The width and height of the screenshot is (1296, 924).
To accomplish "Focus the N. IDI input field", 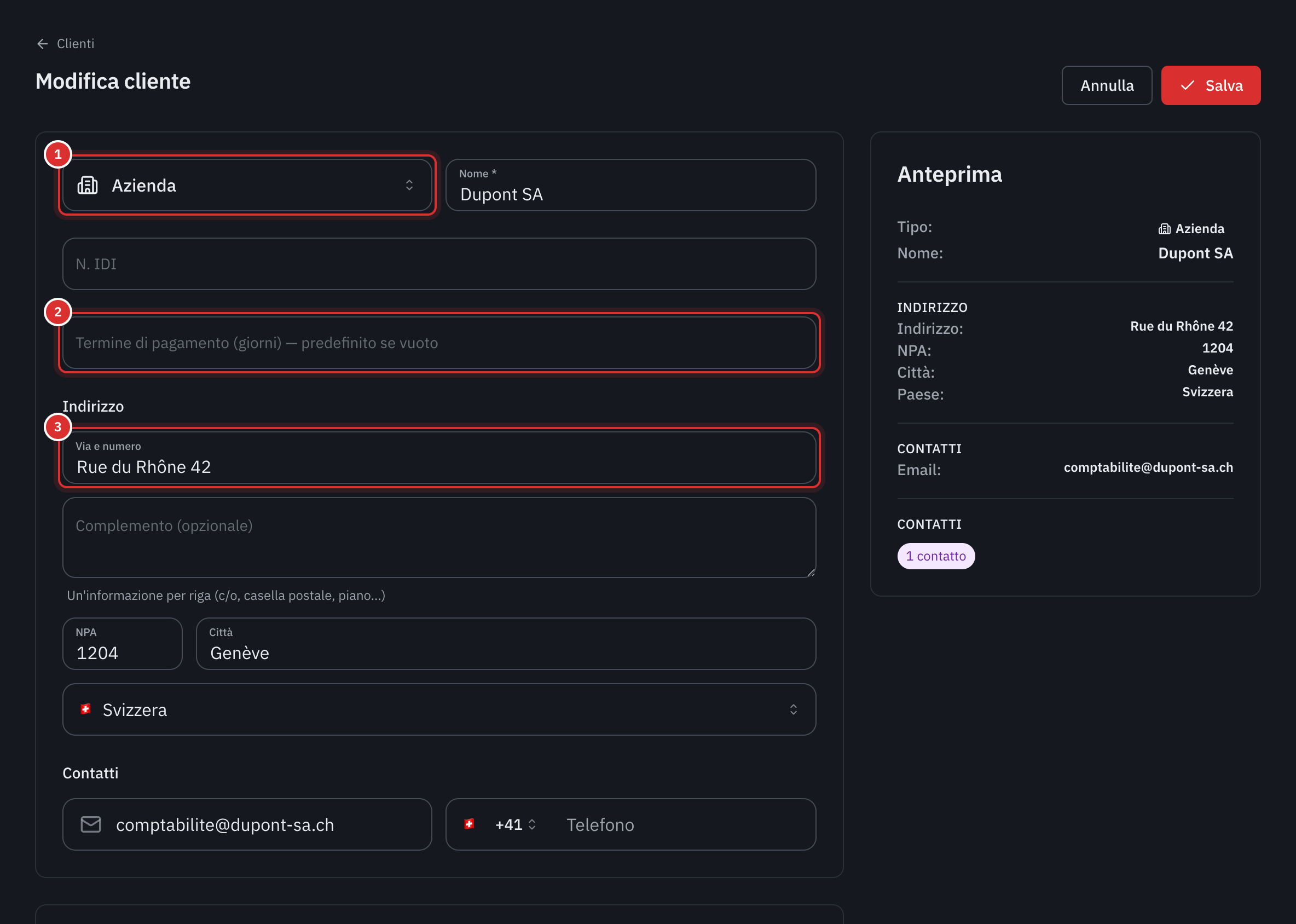I will tap(439, 264).
